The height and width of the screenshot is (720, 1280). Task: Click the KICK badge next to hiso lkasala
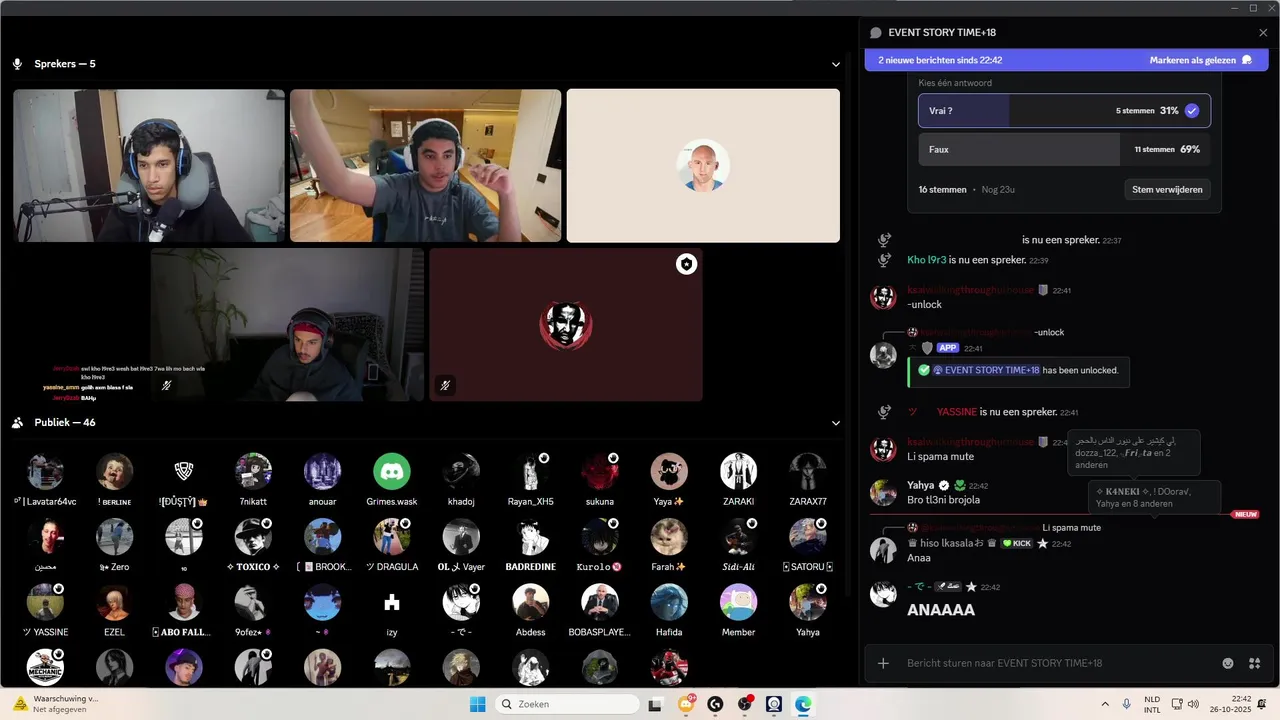(x=1017, y=543)
